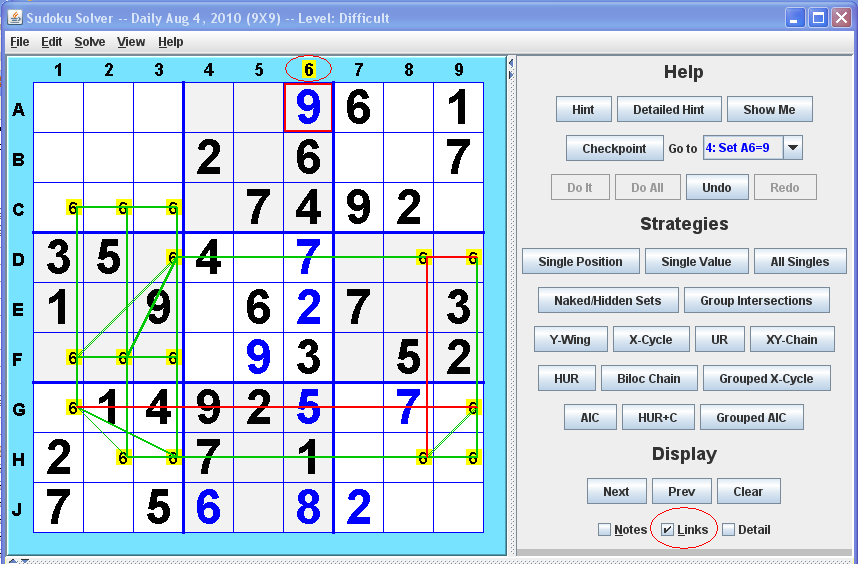Click the Java application title bar icon
858x564 pixels.
[x=15, y=18]
